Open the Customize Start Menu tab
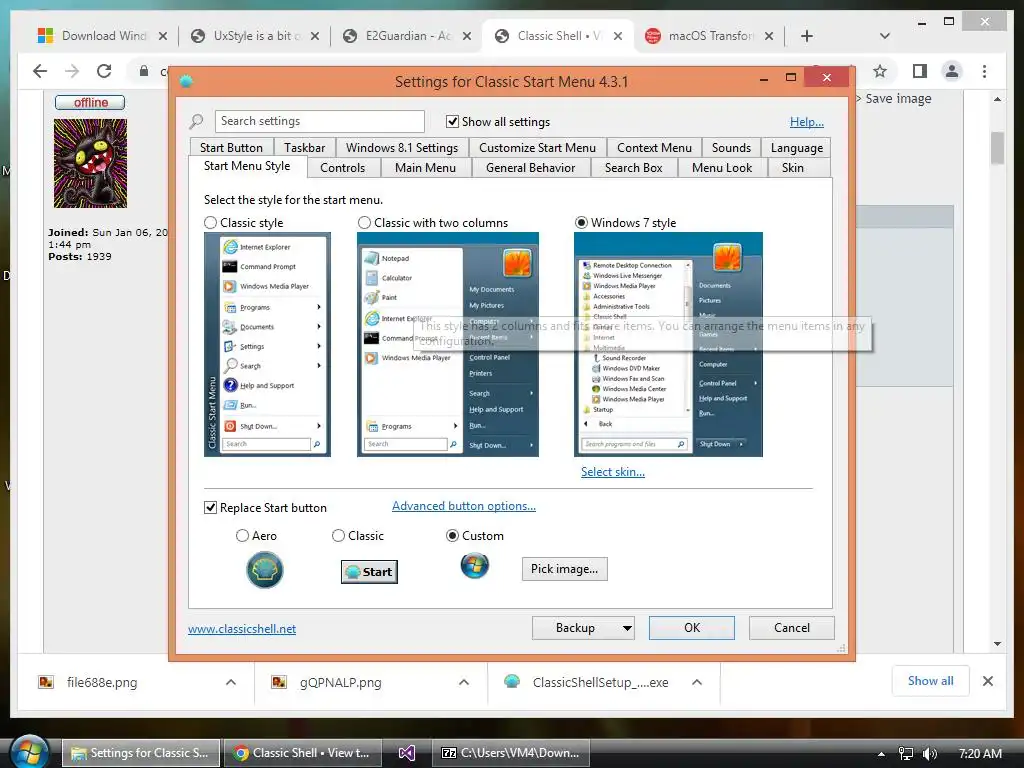 tap(537, 148)
